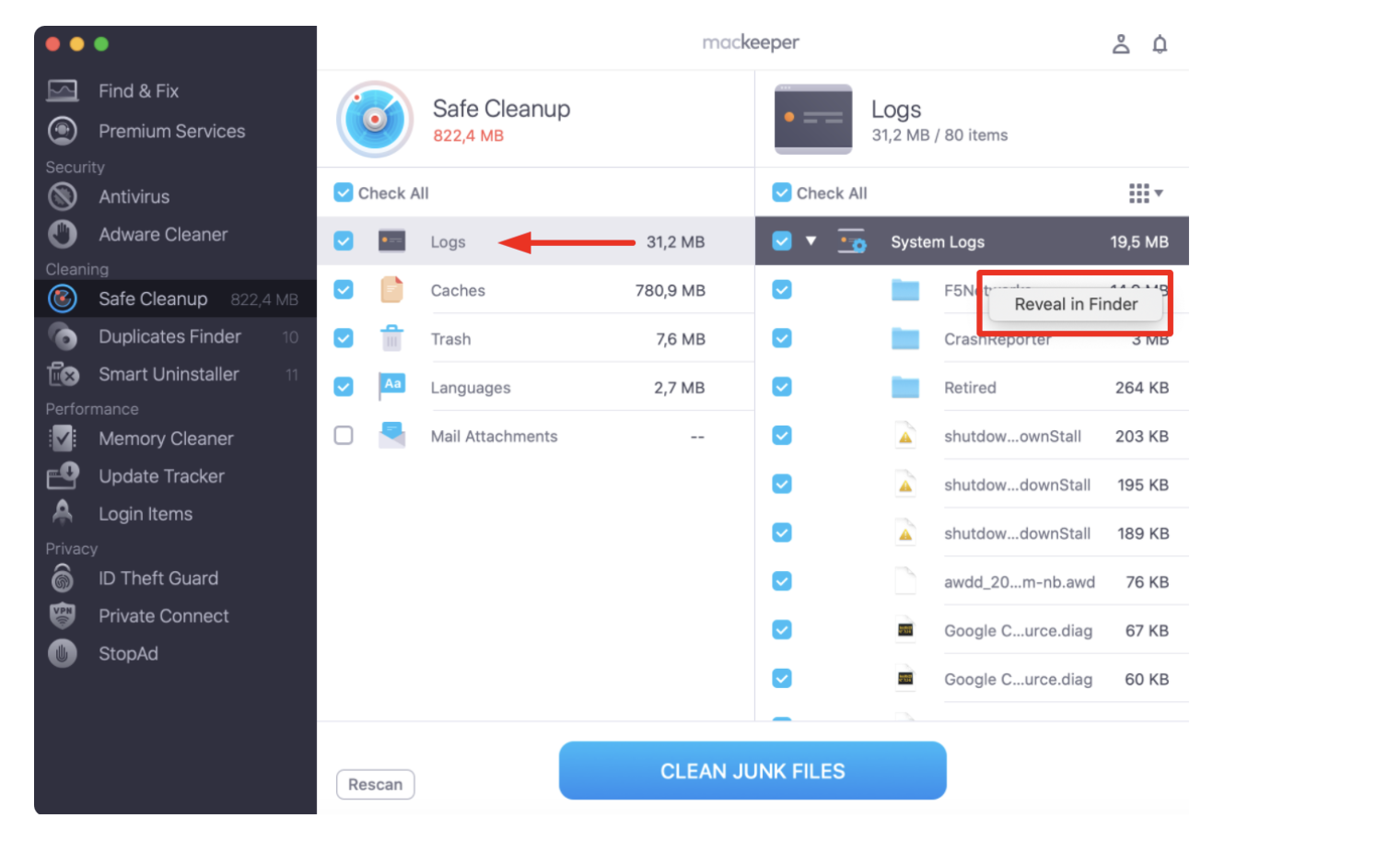
Task: Enable Mail Attachments for cleanup
Action: tap(344, 435)
